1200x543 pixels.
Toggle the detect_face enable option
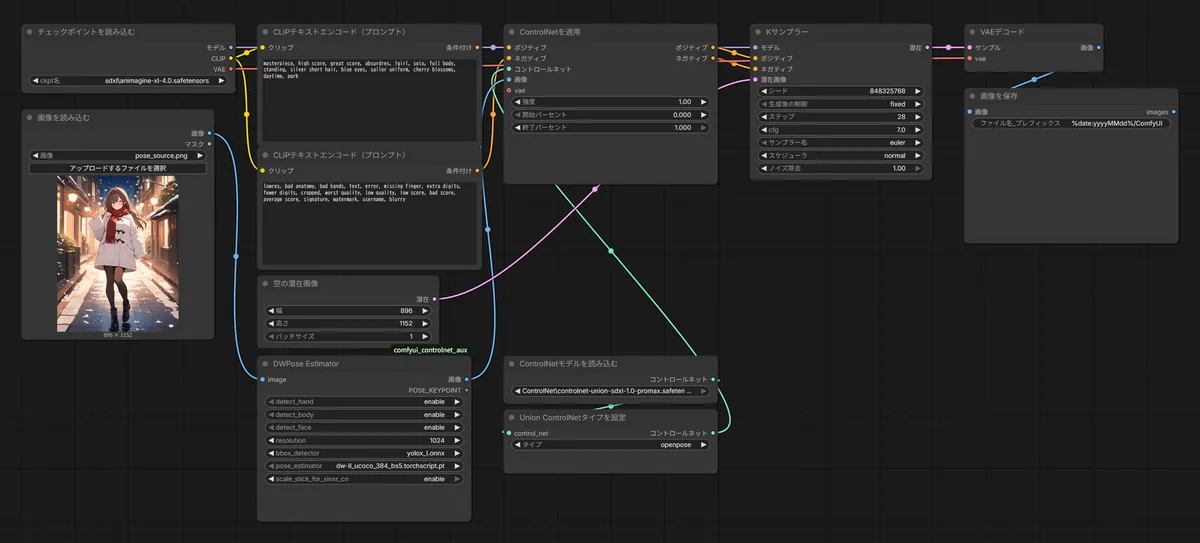[x=365, y=428]
